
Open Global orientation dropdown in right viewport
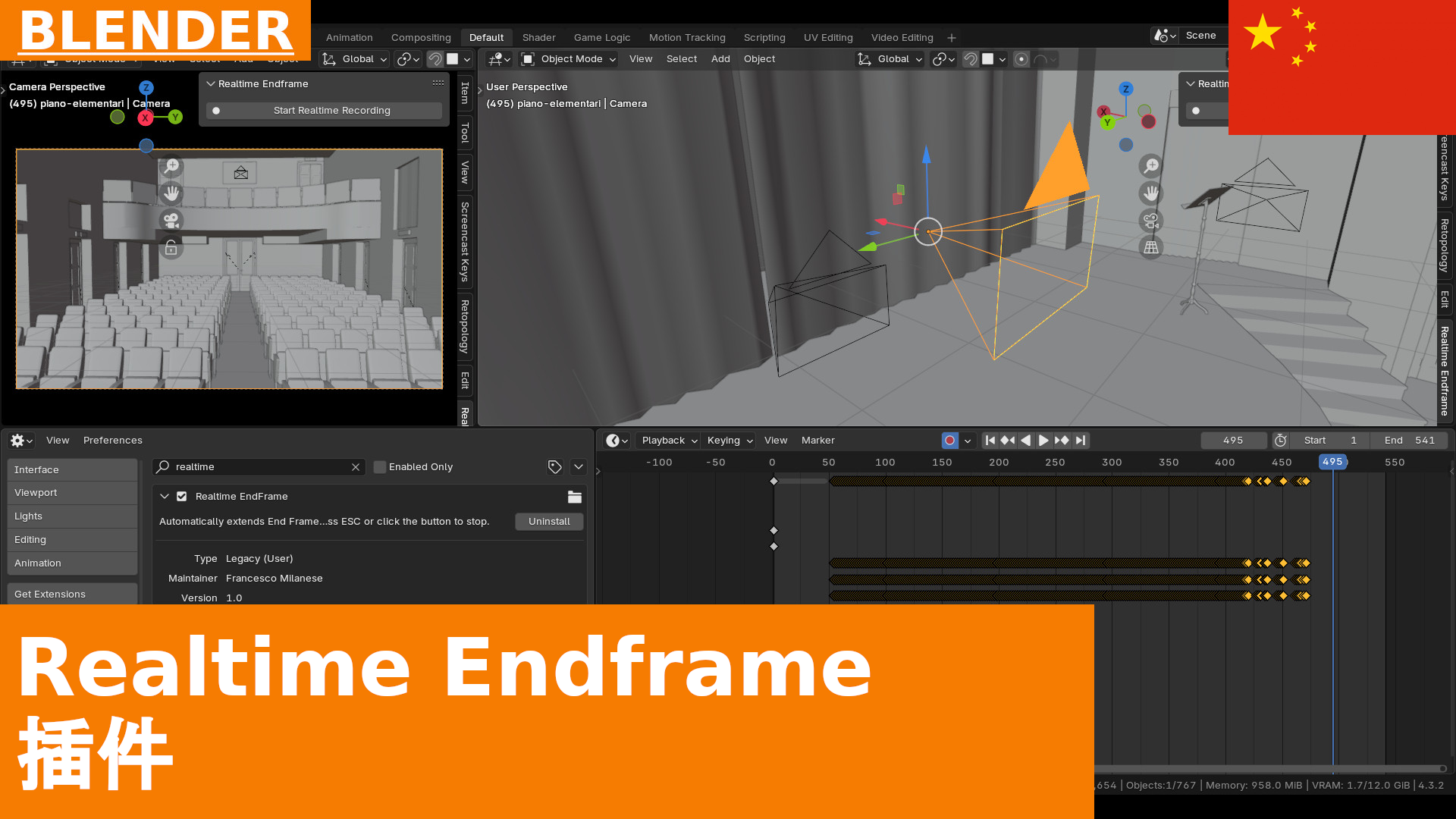point(890,59)
